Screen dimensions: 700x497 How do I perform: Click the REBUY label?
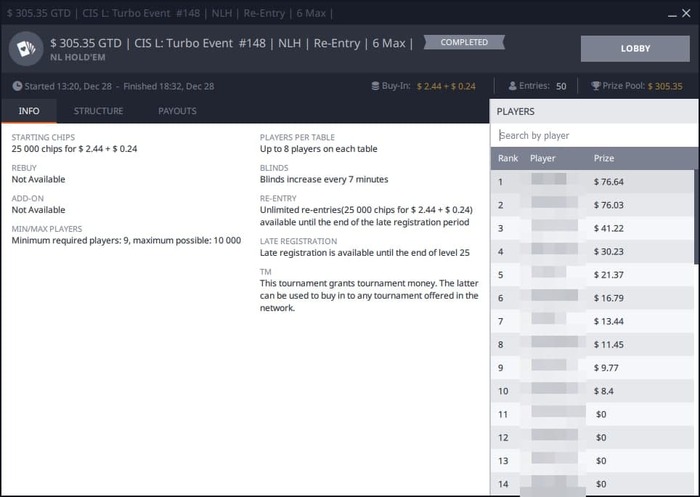[24, 168]
